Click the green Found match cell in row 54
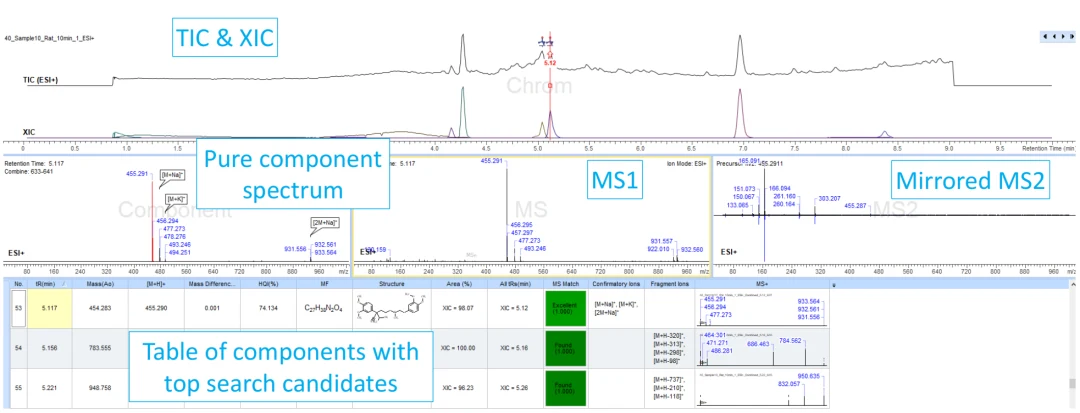The width and height of the screenshot is (1080, 413). [x=565, y=348]
